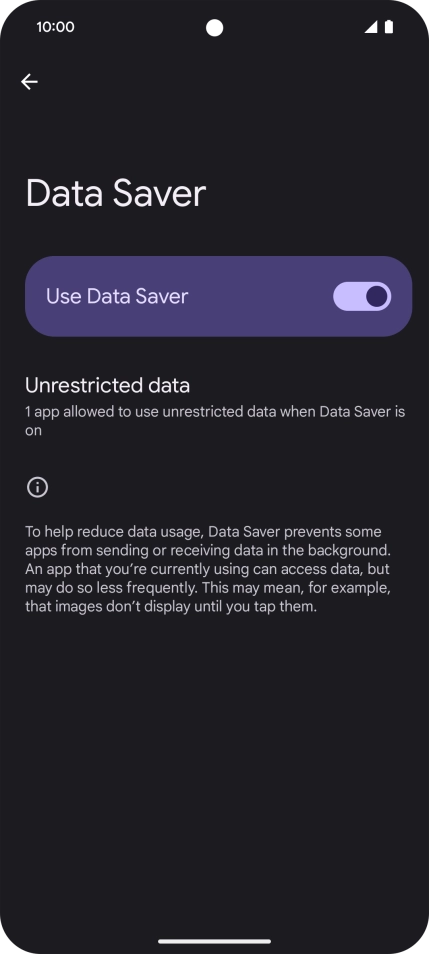Screen dimensions: 429x954
Task: Tap the 'Use Data Saver' label text
Action: click(x=117, y=296)
